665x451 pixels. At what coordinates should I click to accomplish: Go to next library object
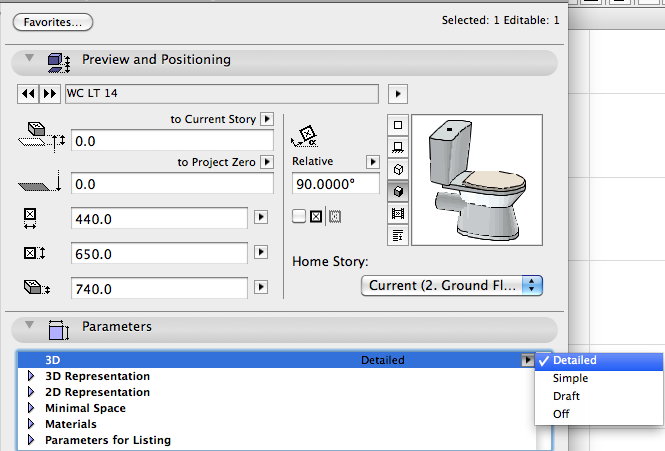point(50,94)
